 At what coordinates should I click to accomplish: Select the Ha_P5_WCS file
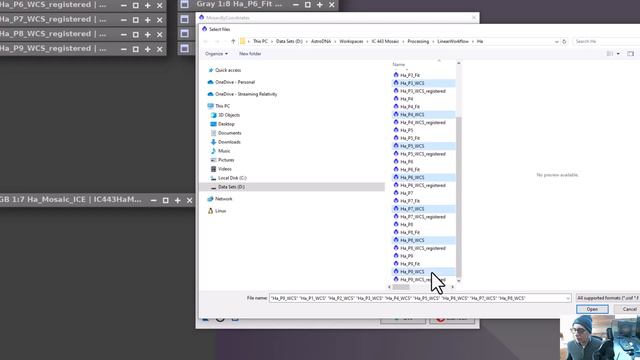[424, 146]
